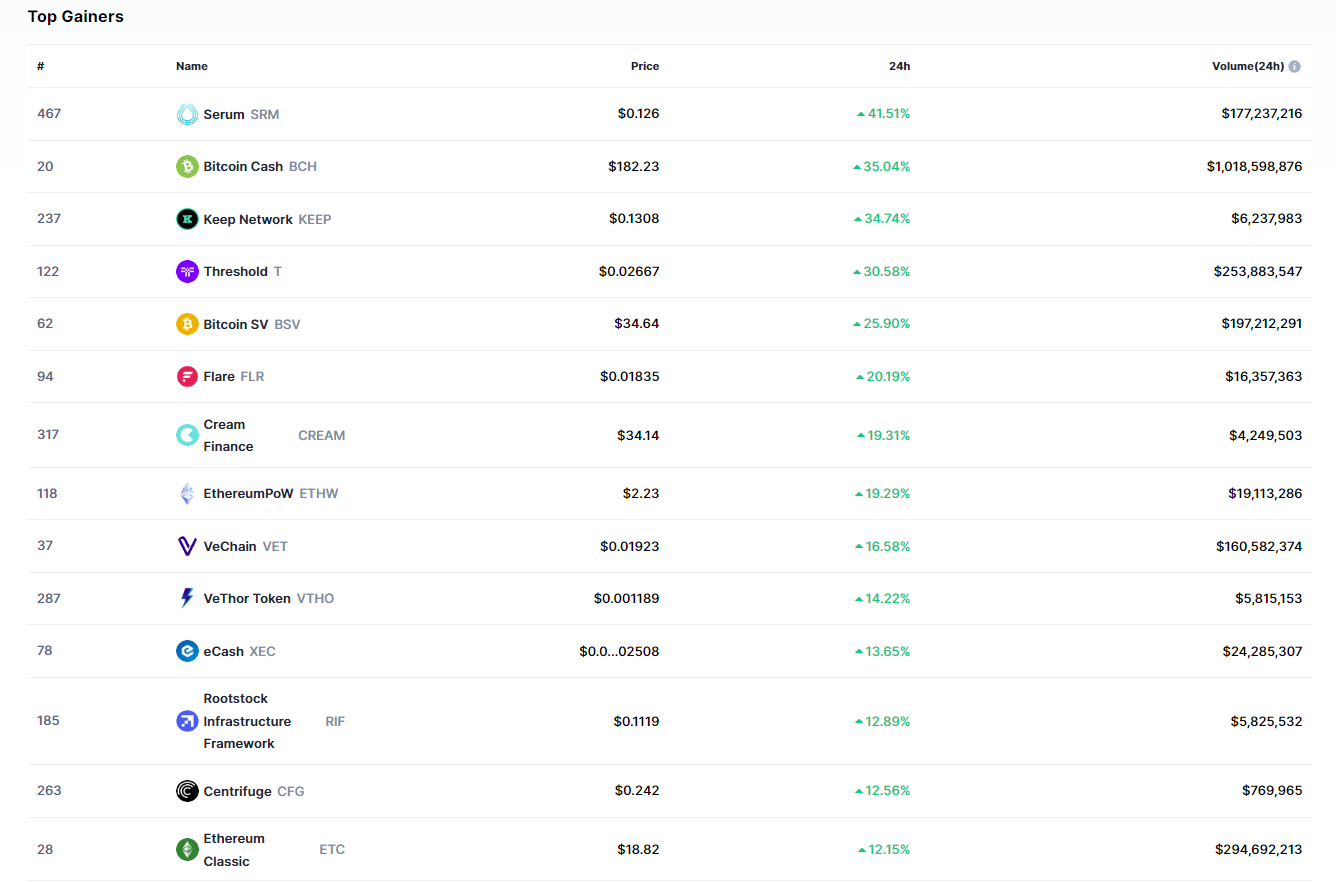The width and height of the screenshot is (1336, 882).
Task: Click the Bitcoin Cash green logo icon
Action: pos(187,167)
